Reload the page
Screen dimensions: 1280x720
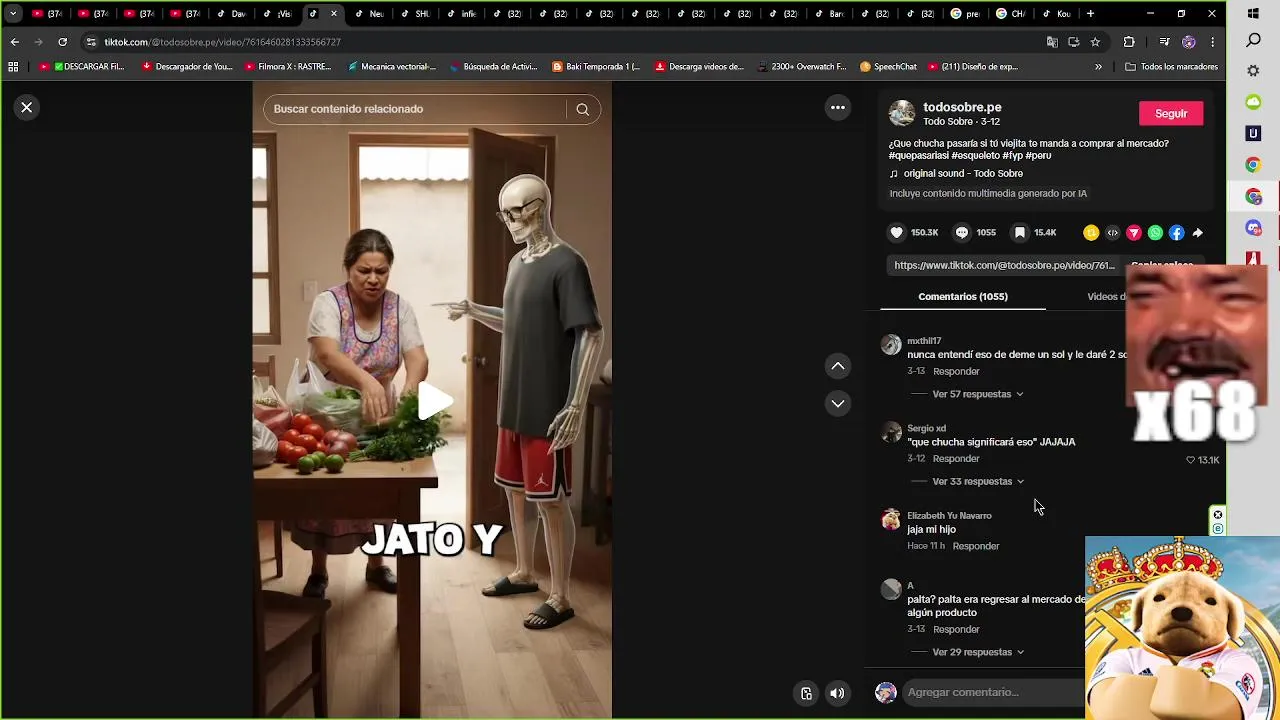(62, 42)
